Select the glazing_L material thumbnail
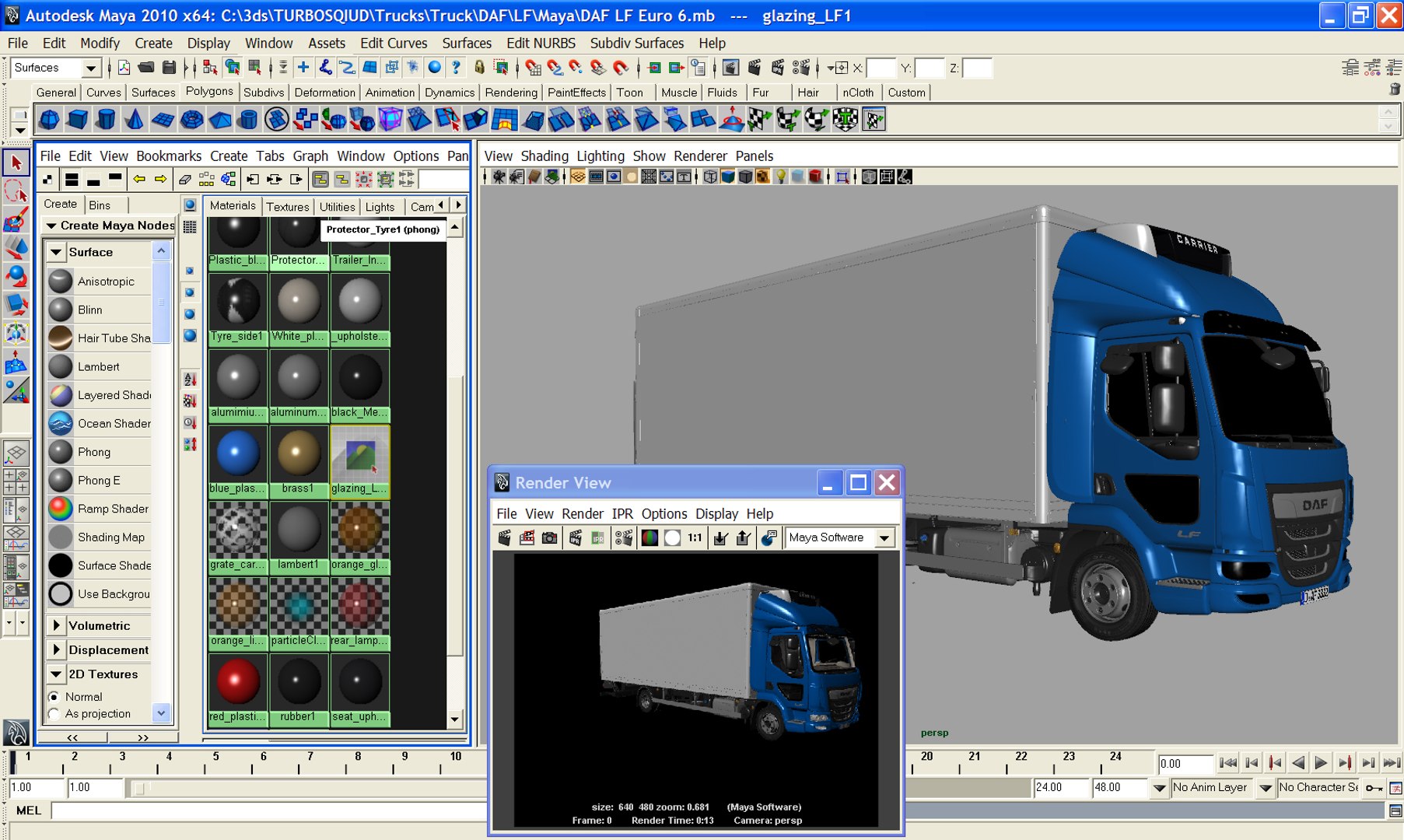This screenshot has height=840, width=1404. click(x=359, y=460)
